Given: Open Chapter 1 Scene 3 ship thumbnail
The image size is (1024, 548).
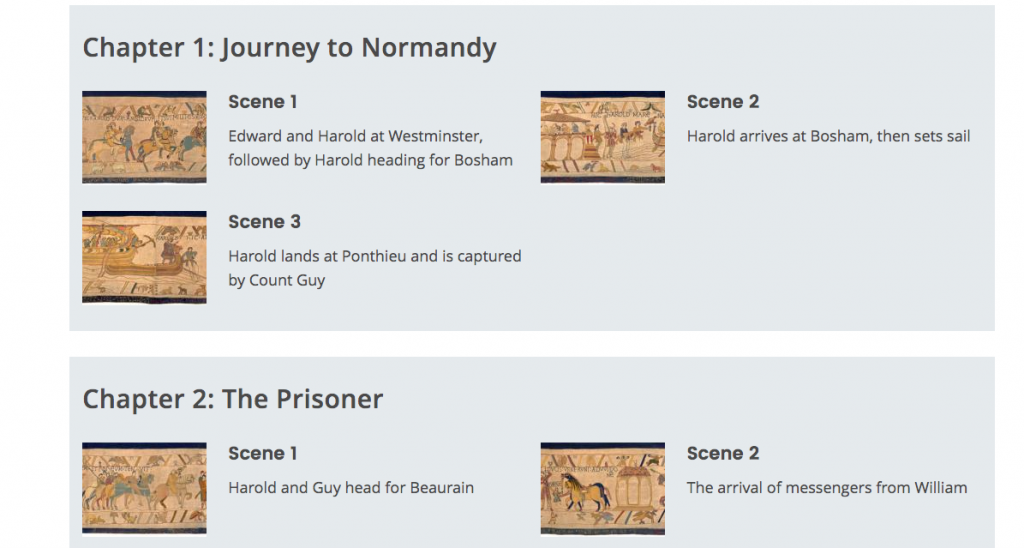Looking at the screenshot, I should pos(144,257).
